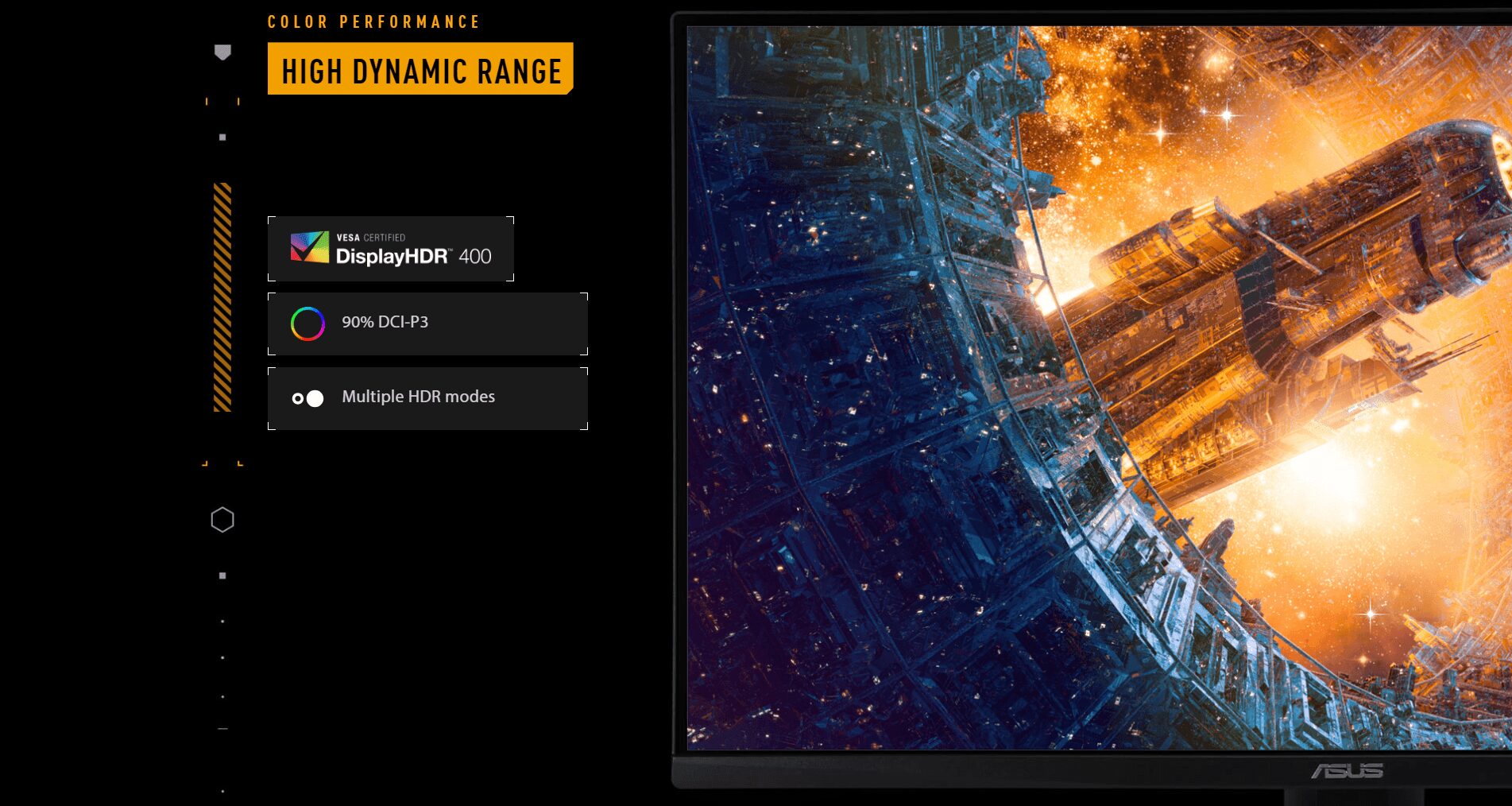Click the COLOR PERFORMANCE label
The image size is (1512, 806).
click(373, 22)
